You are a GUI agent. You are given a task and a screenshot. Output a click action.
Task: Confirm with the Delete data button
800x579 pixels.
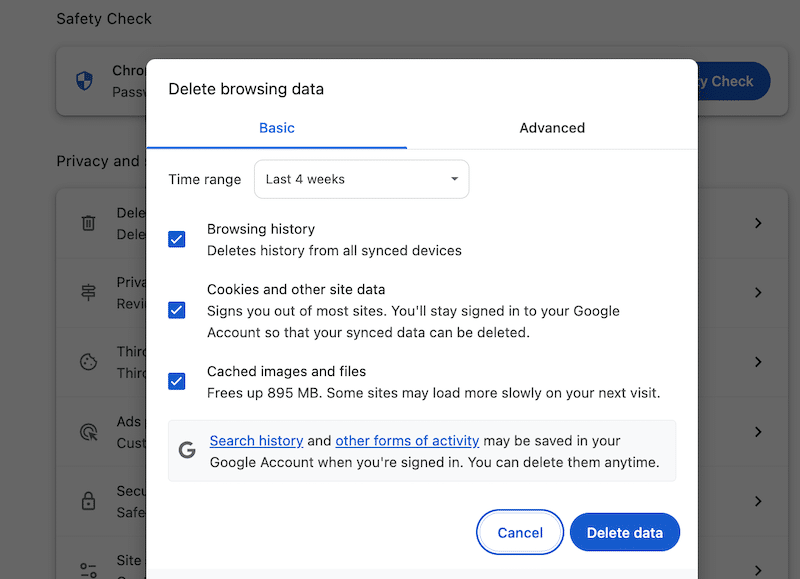coord(624,532)
